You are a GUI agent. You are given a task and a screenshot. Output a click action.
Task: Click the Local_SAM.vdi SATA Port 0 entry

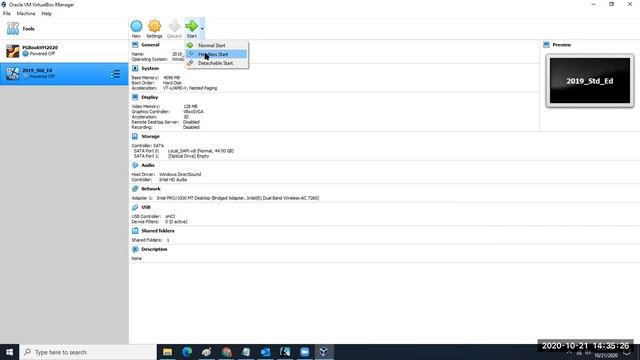(201, 151)
